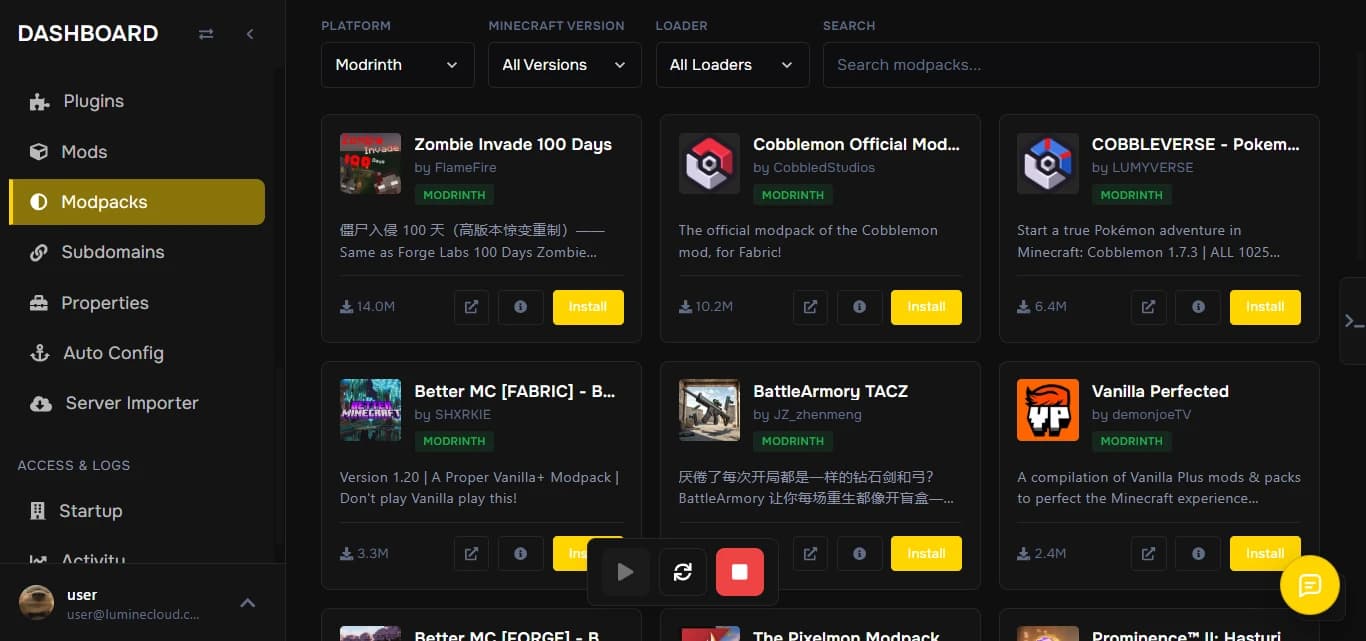This screenshot has height=641, width=1366.
Task: Select Modpacks in the sidebar
Action: 137,202
